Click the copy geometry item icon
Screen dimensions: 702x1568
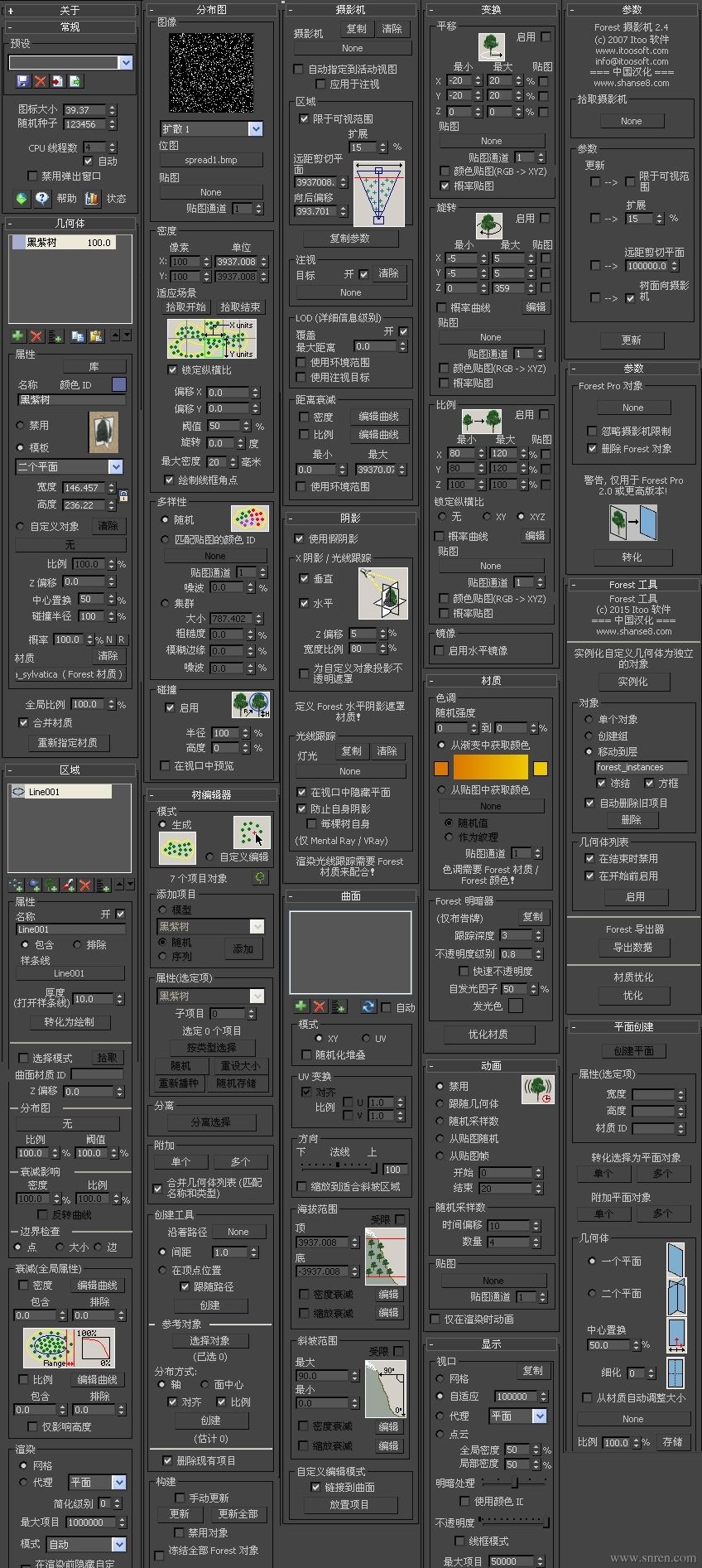78,335
